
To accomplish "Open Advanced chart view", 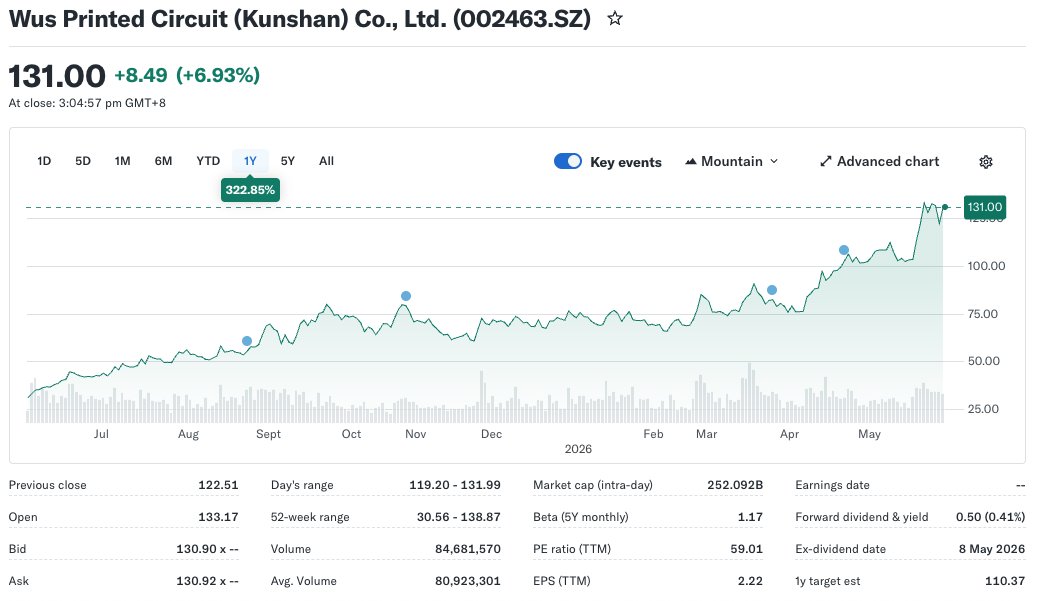I will 879,161.
